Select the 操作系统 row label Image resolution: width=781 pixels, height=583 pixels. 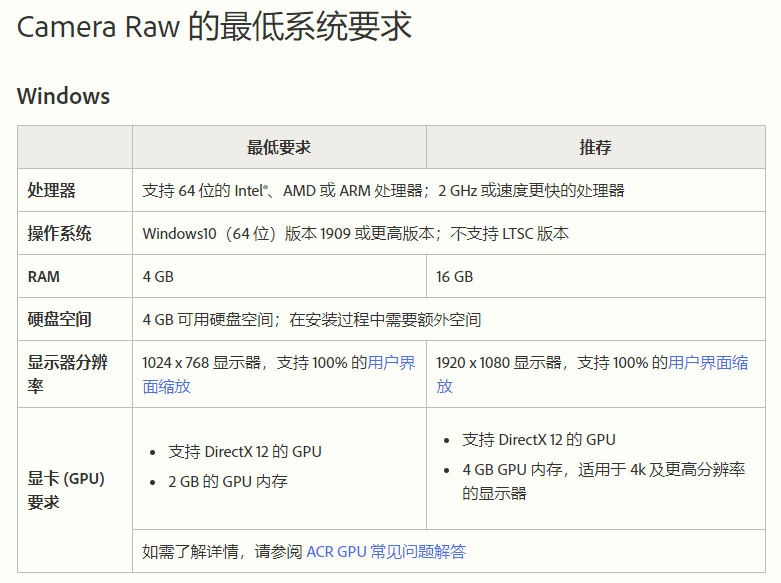click(59, 233)
